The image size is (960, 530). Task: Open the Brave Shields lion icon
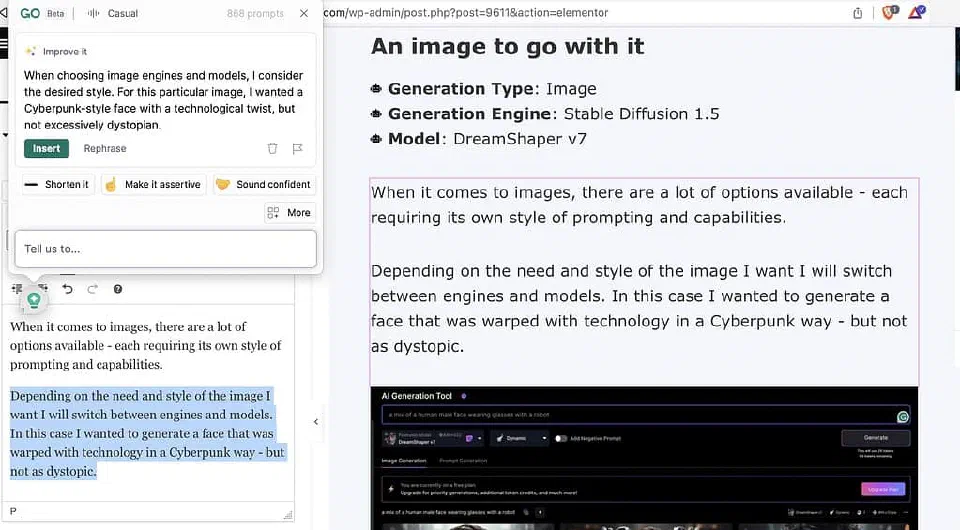click(x=889, y=12)
